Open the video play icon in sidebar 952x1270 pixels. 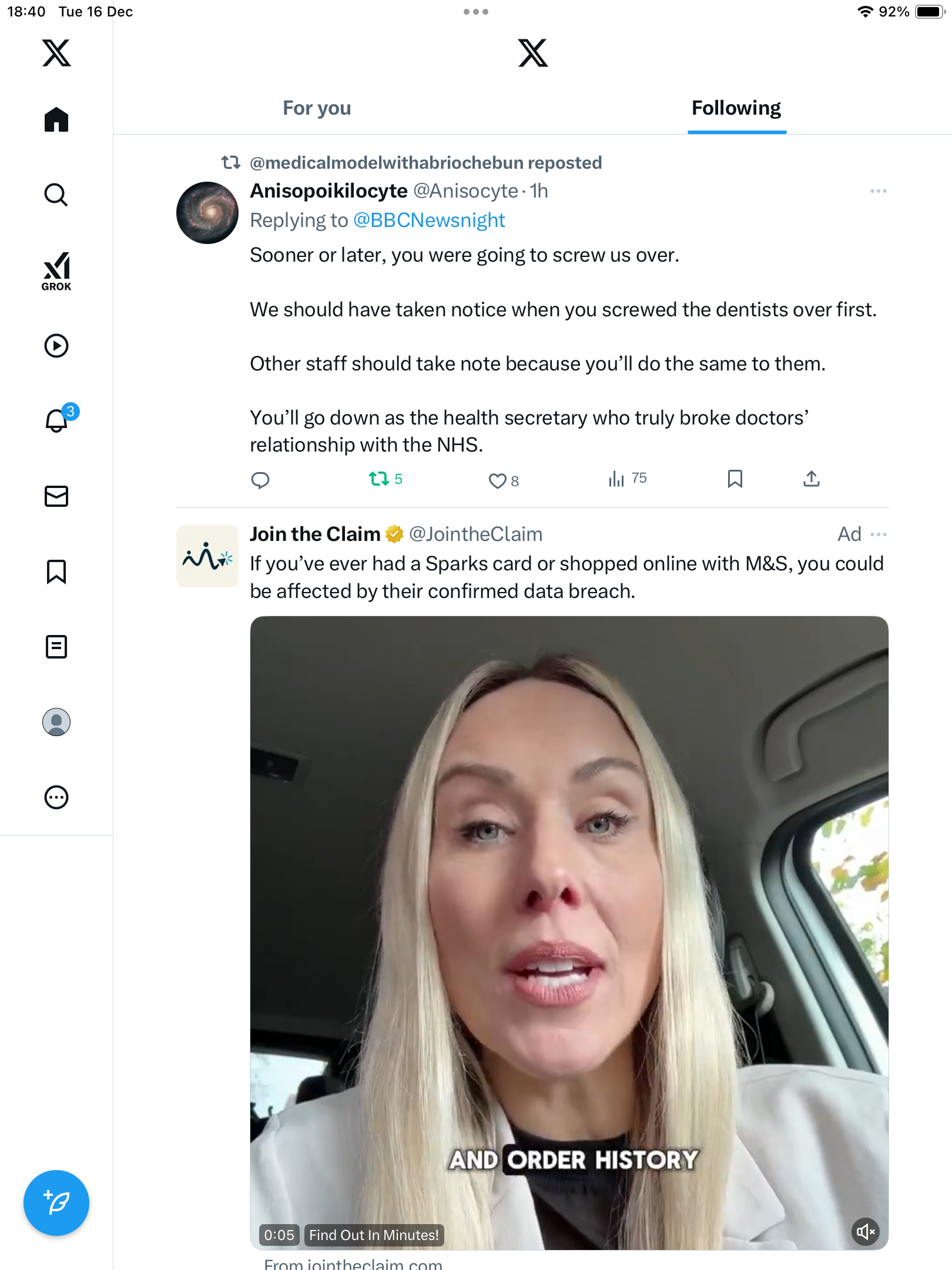point(56,346)
